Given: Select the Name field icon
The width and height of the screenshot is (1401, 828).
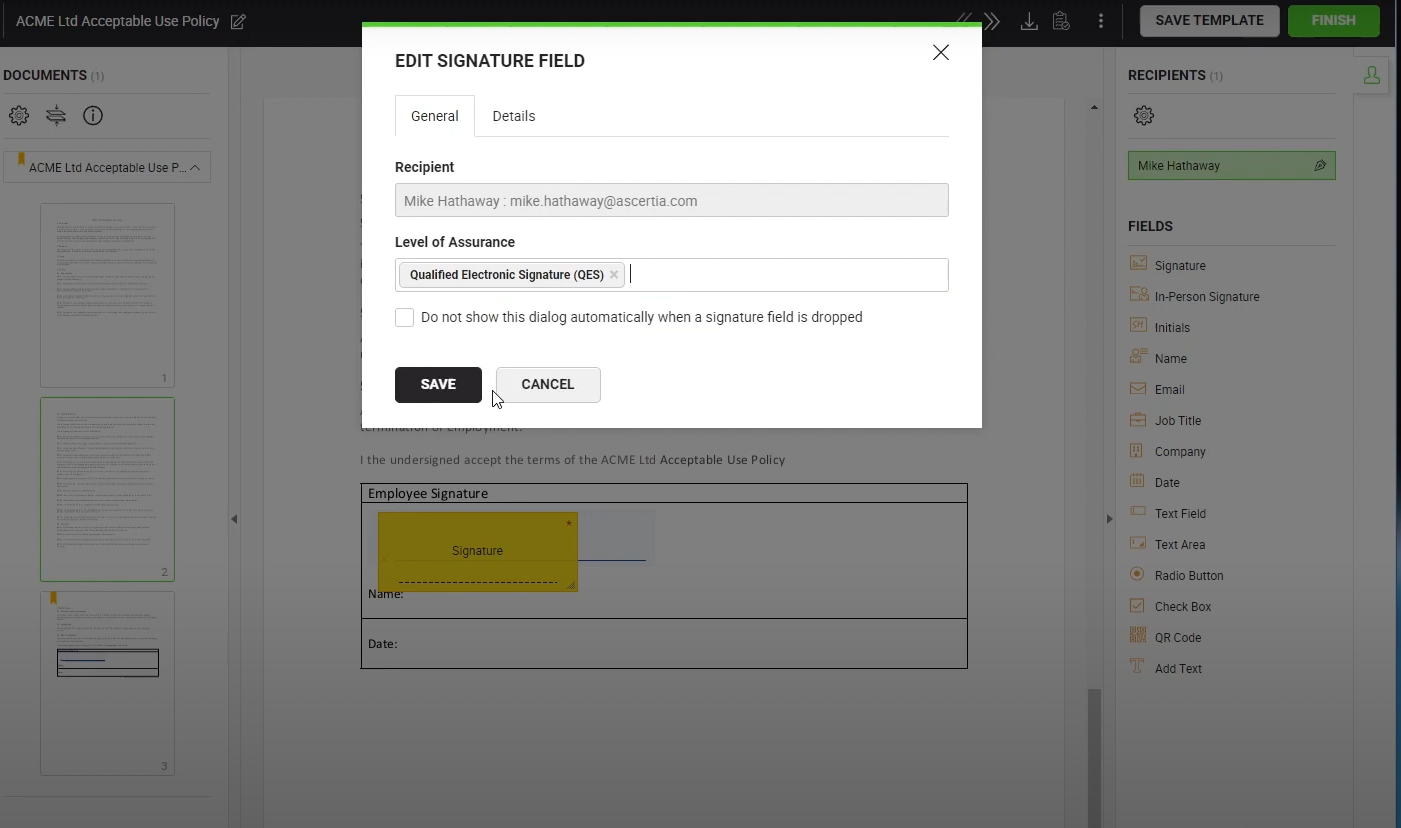Looking at the screenshot, I should click(1138, 357).
